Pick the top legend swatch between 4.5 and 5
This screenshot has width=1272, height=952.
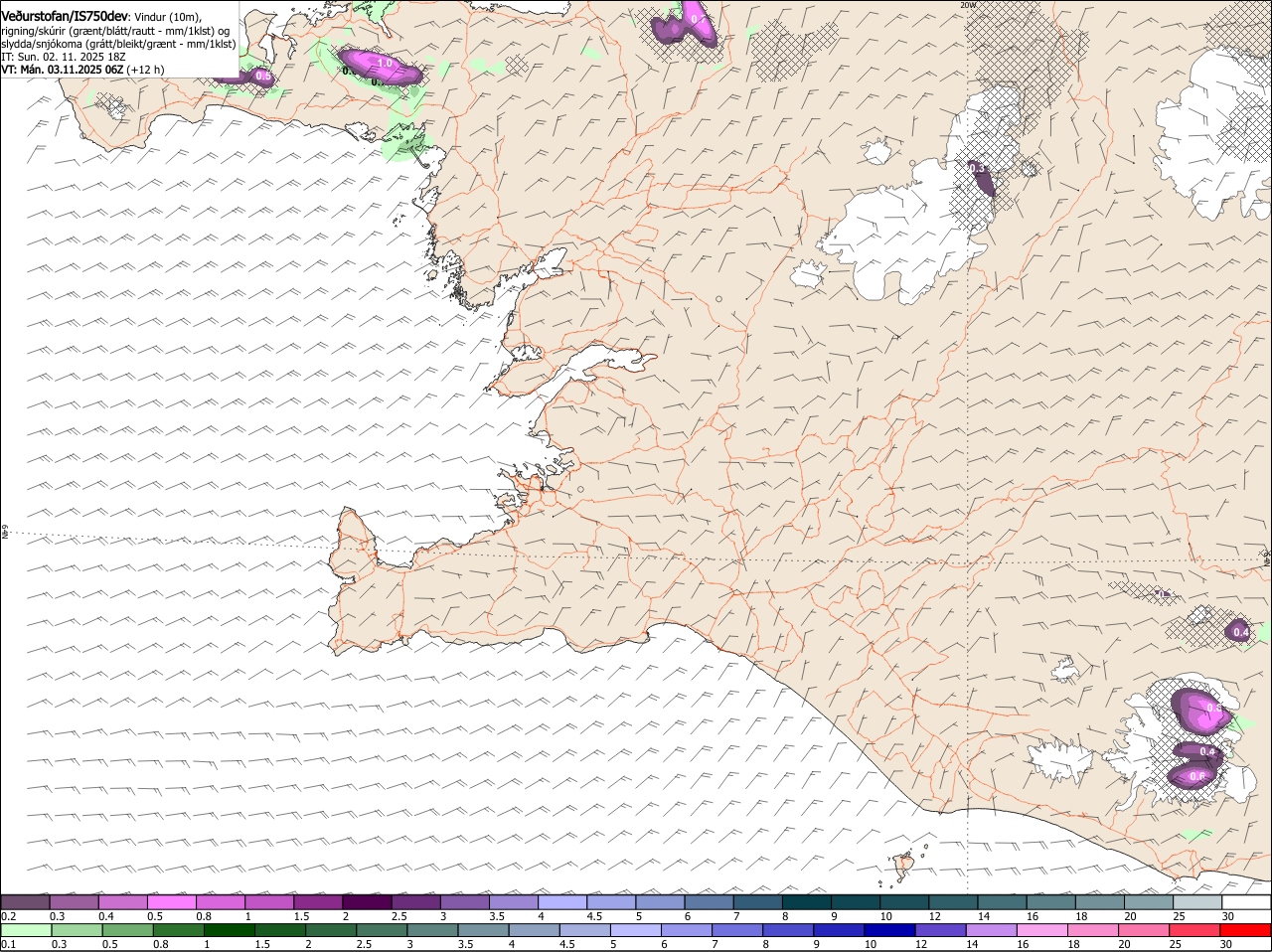(x=611, y=902)
